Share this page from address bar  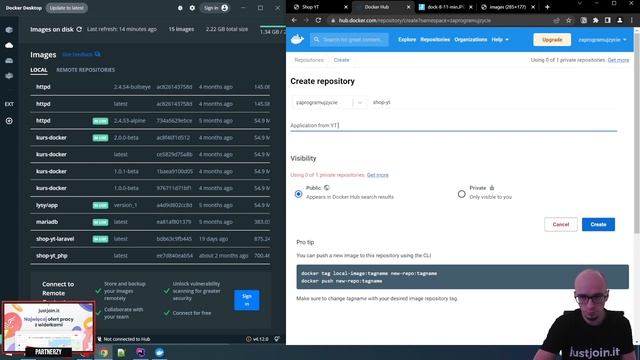[x=556, y=20]
